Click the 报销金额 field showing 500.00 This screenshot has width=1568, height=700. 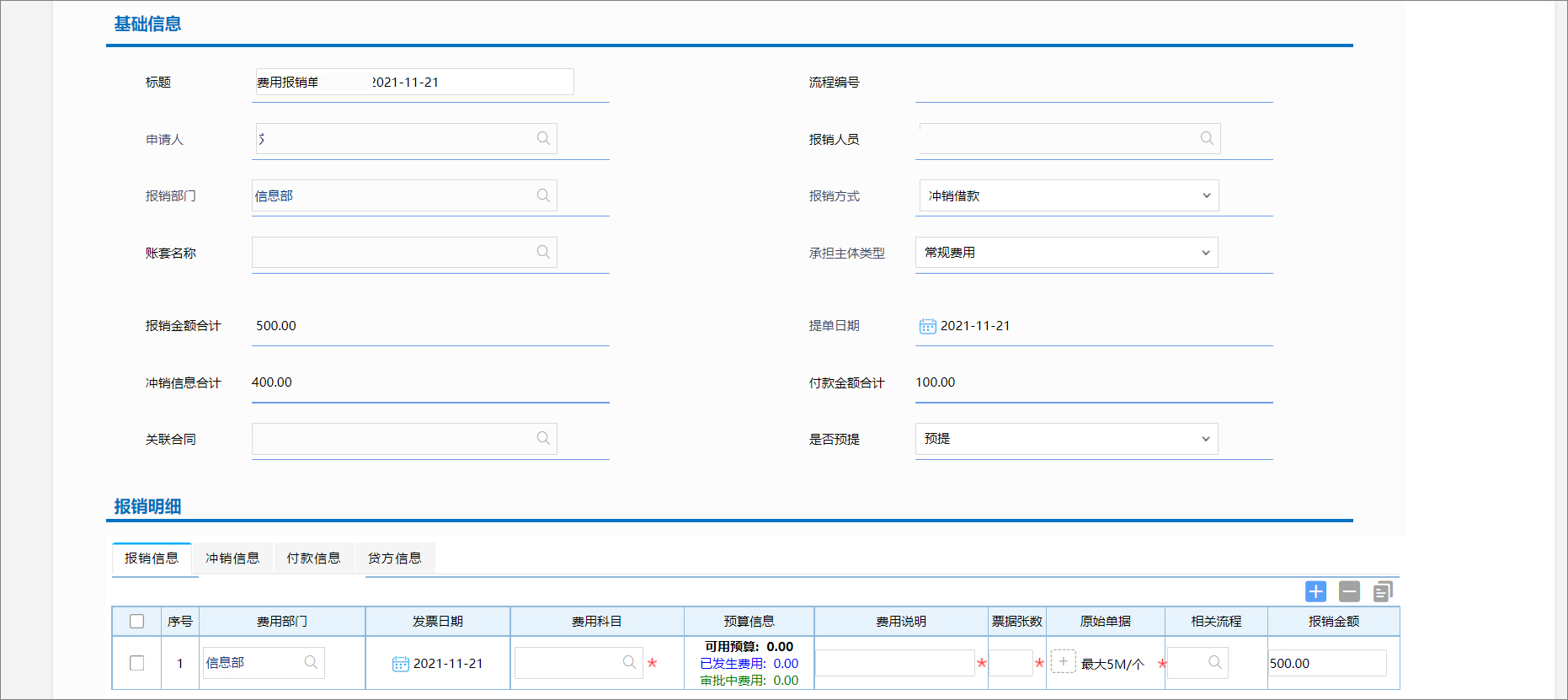(1326, 663)
